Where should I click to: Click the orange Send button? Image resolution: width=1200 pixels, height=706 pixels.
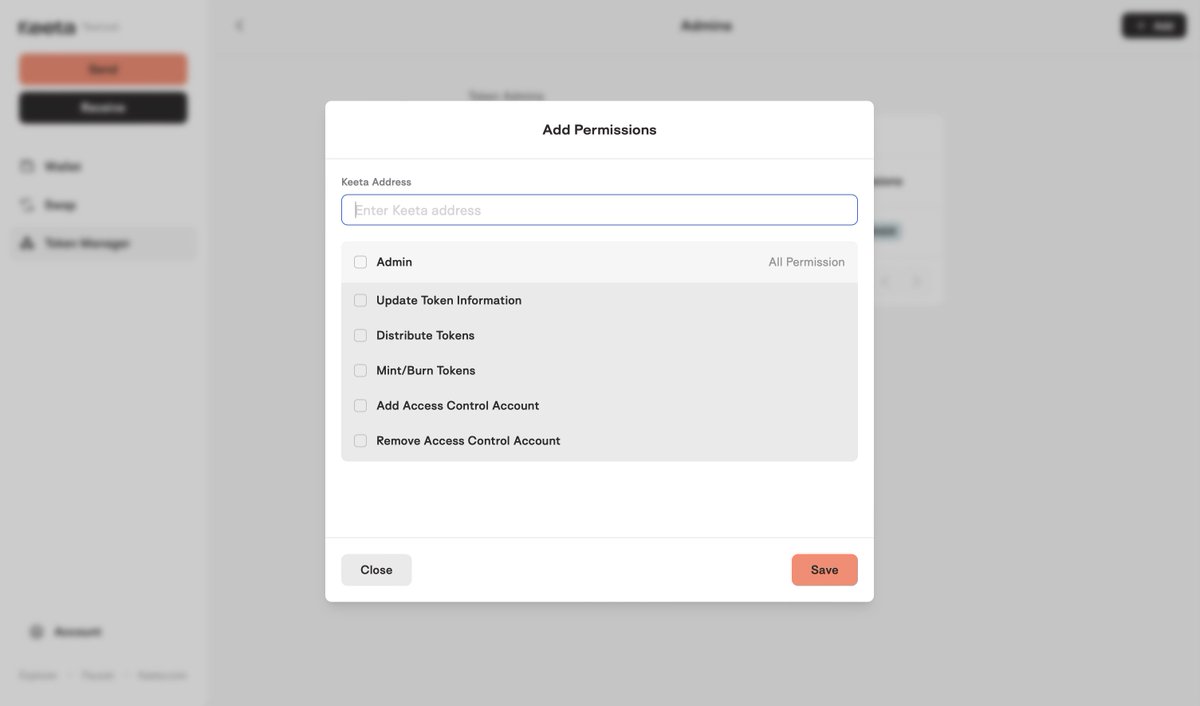103,69
